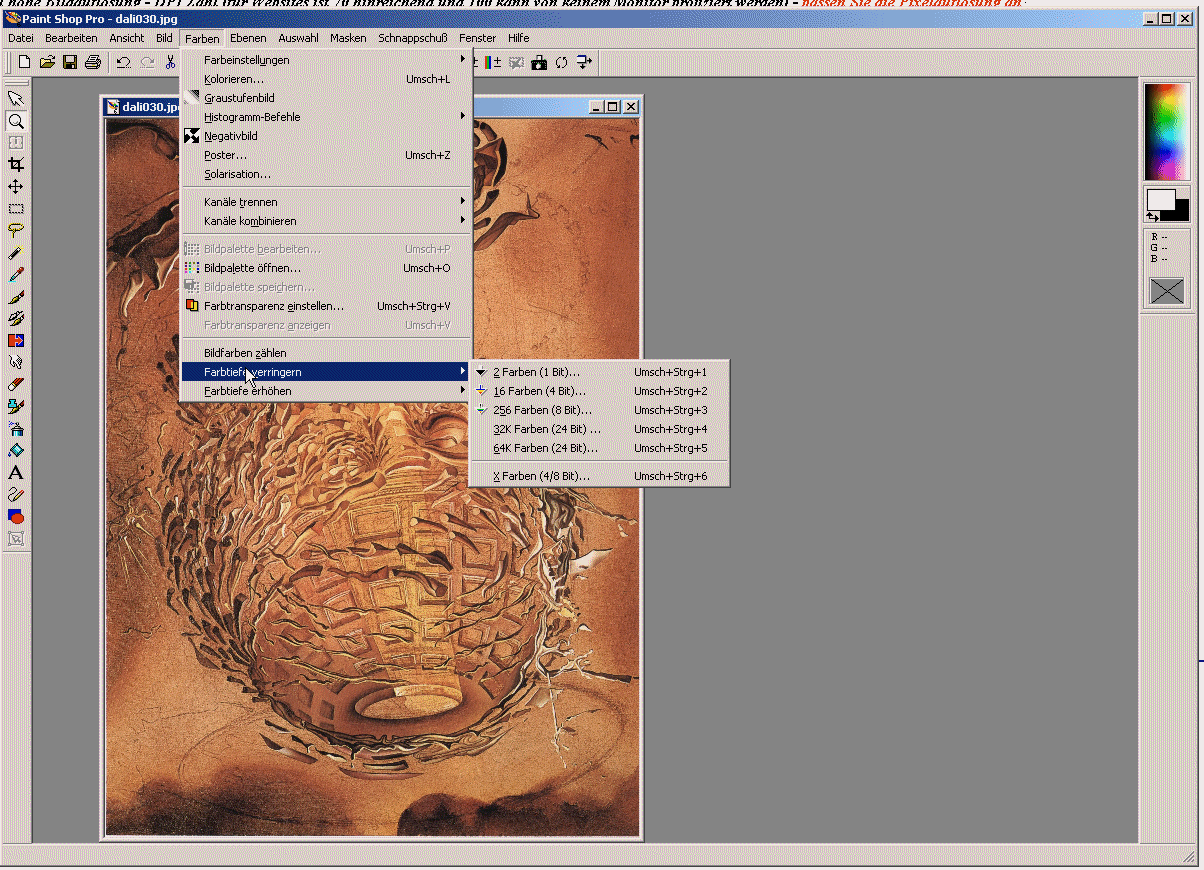Screen dimensions: 1204x870
Task: Reduce to 16 Farben (4 Bit)
Action: 599,391
